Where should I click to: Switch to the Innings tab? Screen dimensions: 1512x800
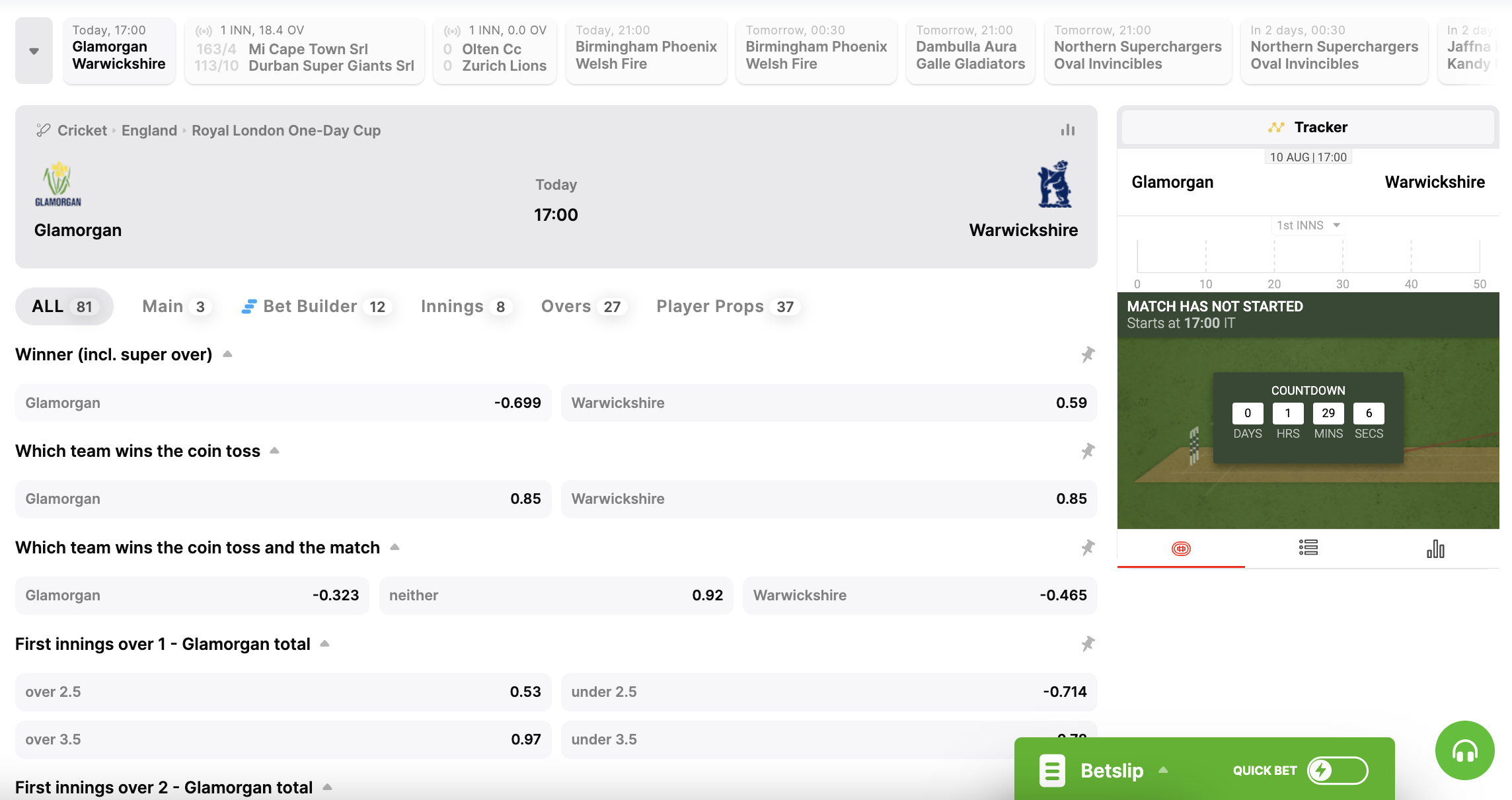coord(467,307)
